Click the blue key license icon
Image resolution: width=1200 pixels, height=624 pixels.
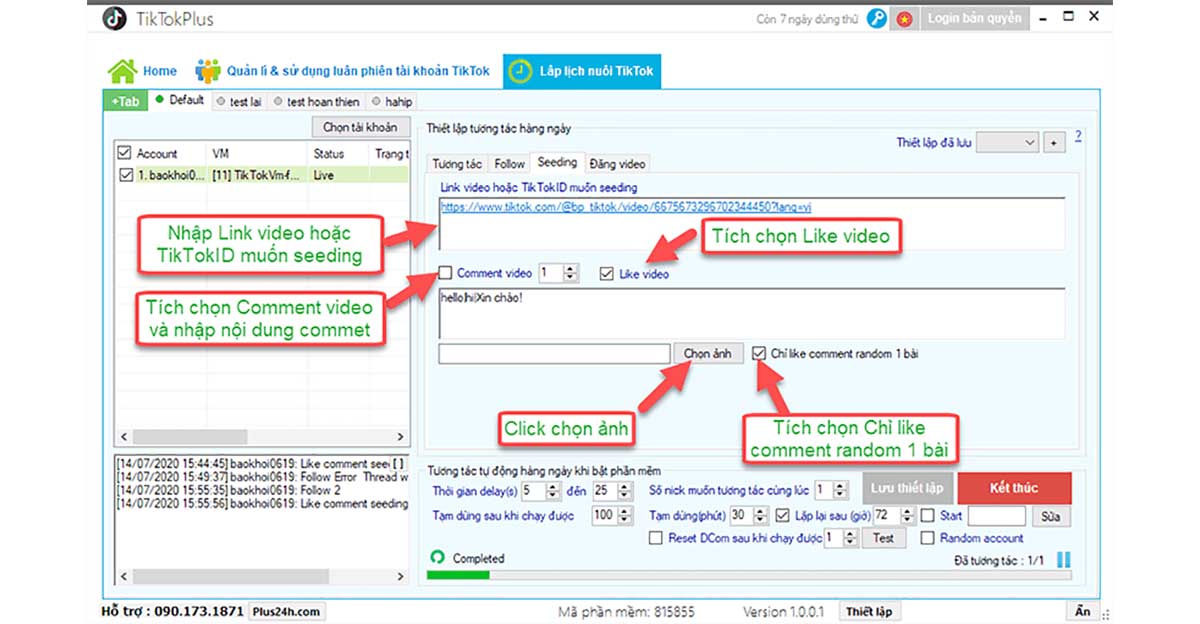[877, 18]
